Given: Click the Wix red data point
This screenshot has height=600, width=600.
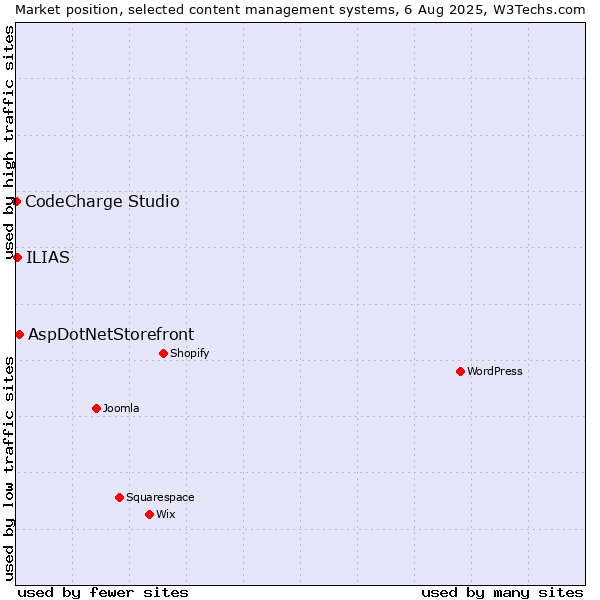Looking at the screenshot, I should click(150, 515).
